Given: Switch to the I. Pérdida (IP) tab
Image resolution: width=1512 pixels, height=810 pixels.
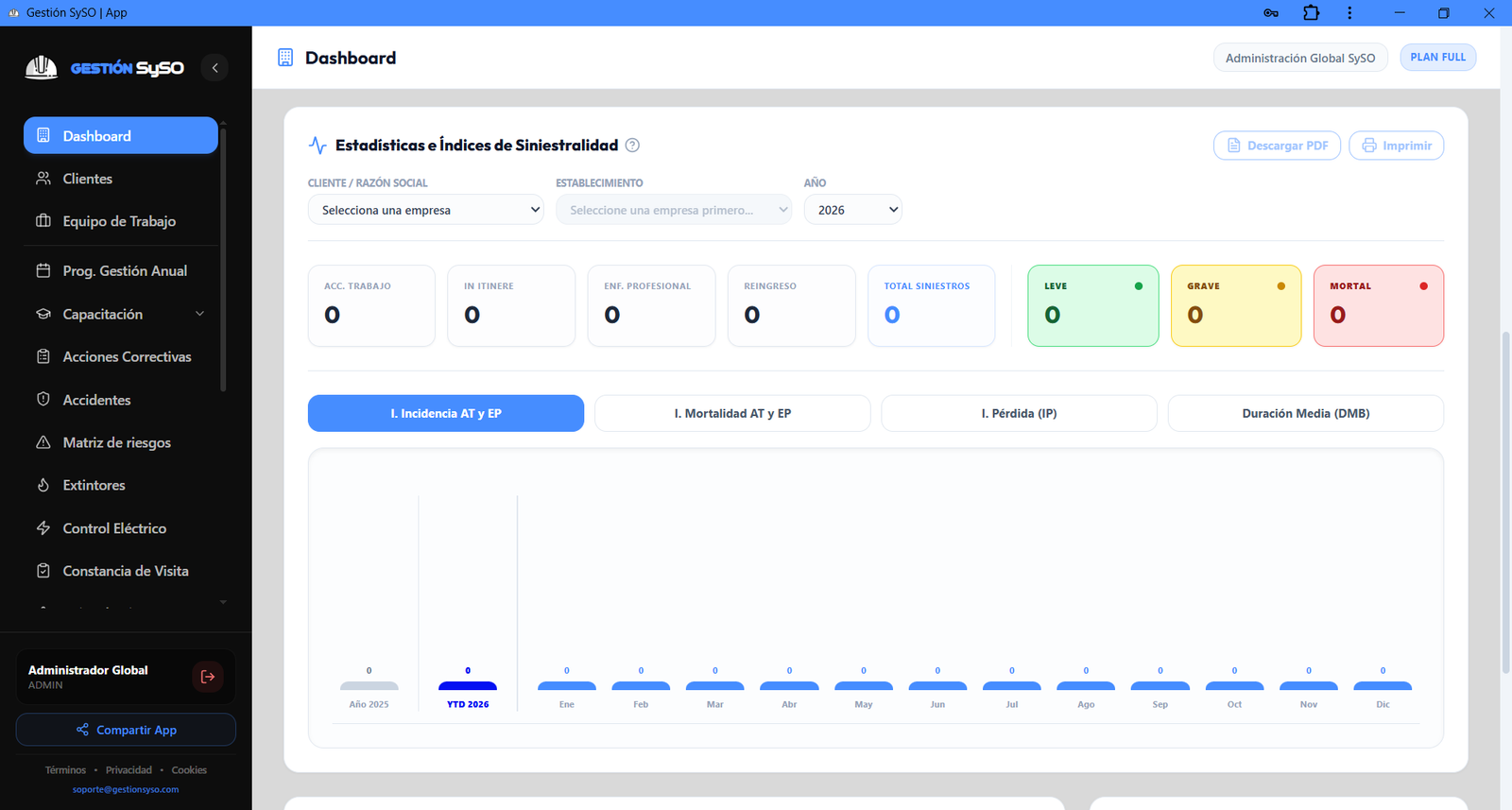Looking at the screenshot, I should [1019, 413].
